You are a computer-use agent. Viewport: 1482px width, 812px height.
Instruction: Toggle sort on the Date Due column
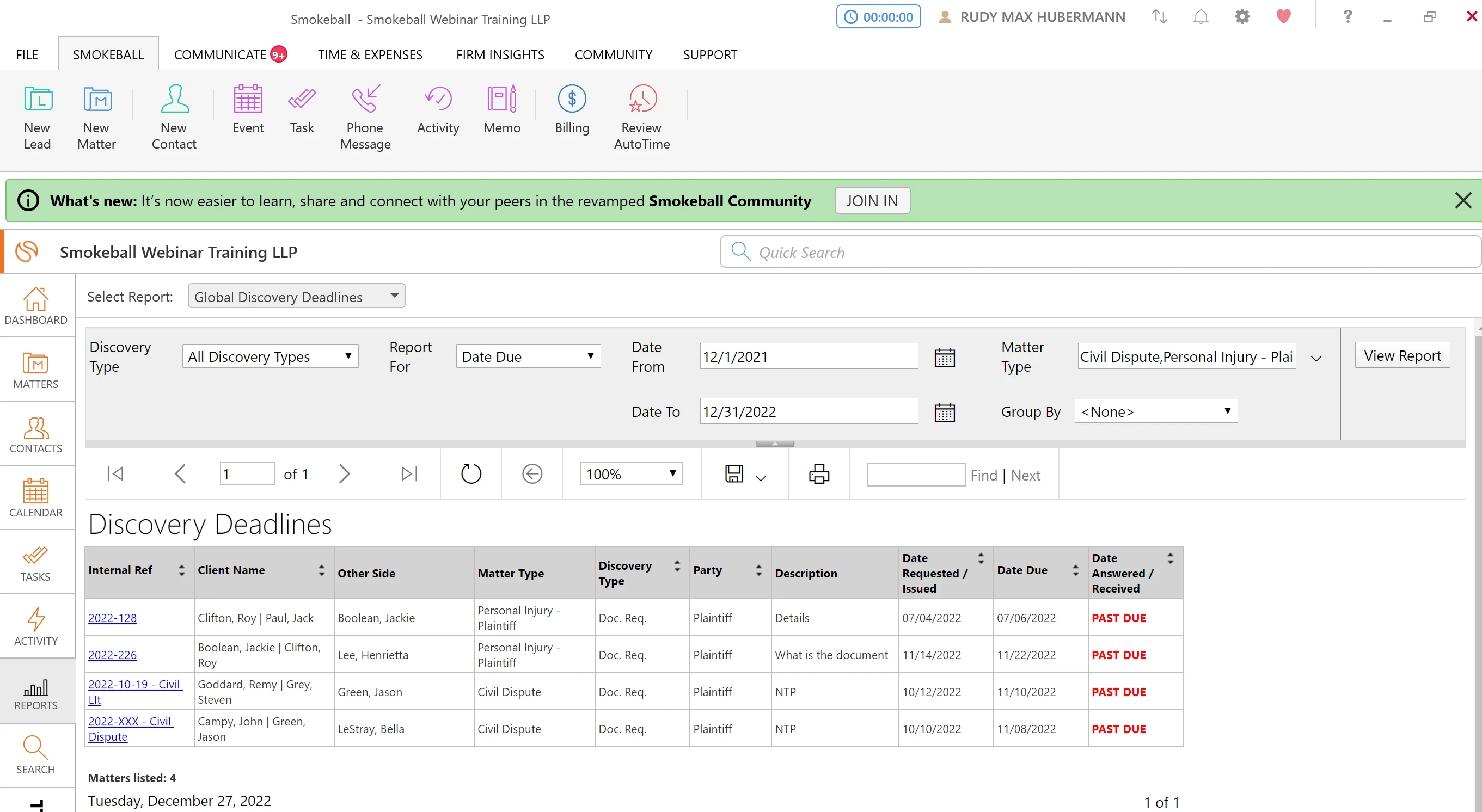(x=1075, y=570)
